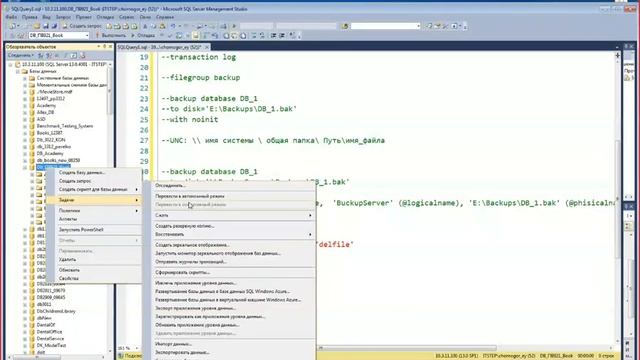The width and height of the screenshot is (640, 360).
Task: Open the Отладка menu
Action: click(x=105, y=17)
